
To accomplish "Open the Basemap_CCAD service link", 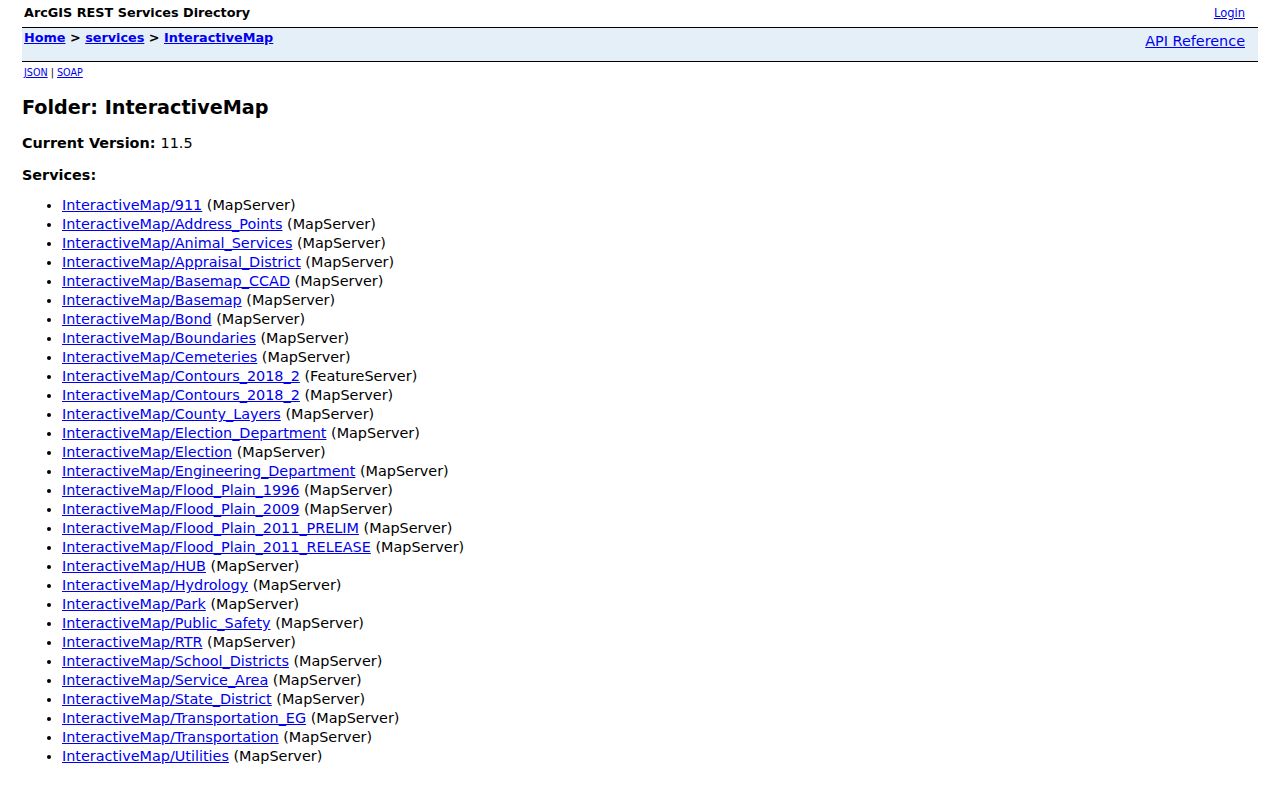I will [176, 281].
